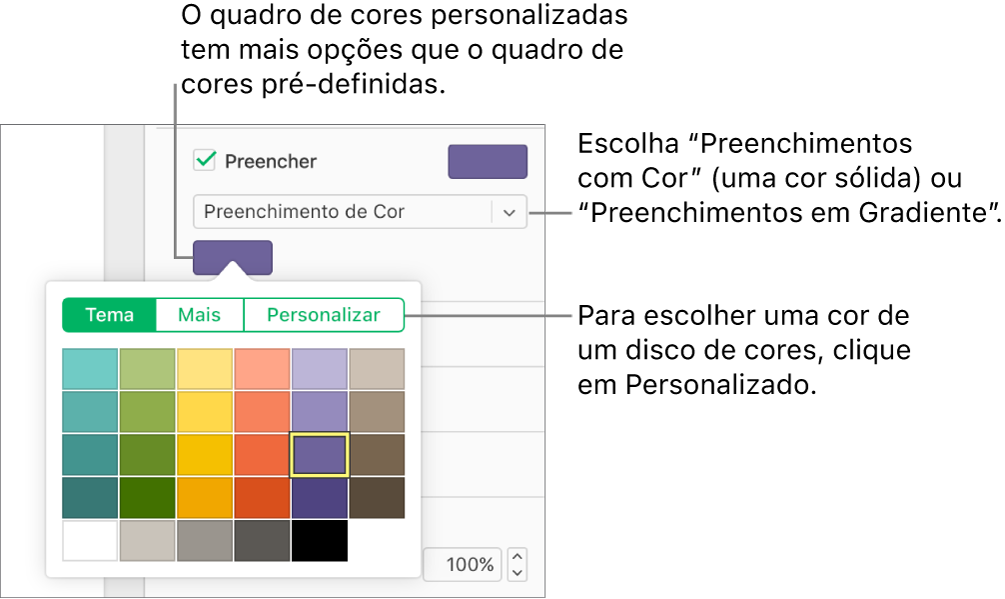Screen dimensions: 1005x599
Task: Pick the light green swatch in top row
Action: tap(147, 368)
